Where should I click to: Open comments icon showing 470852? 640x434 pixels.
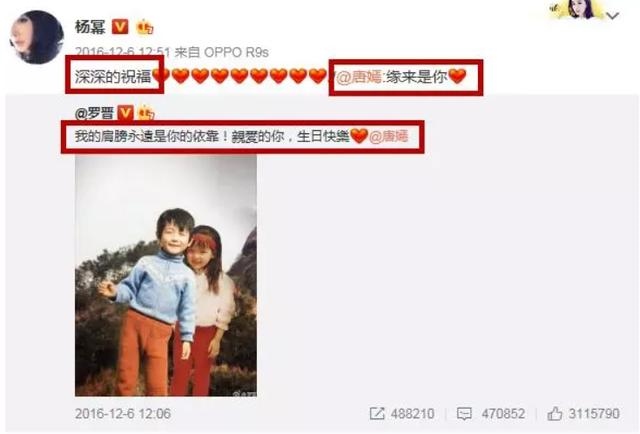click(x=464, y=414)
